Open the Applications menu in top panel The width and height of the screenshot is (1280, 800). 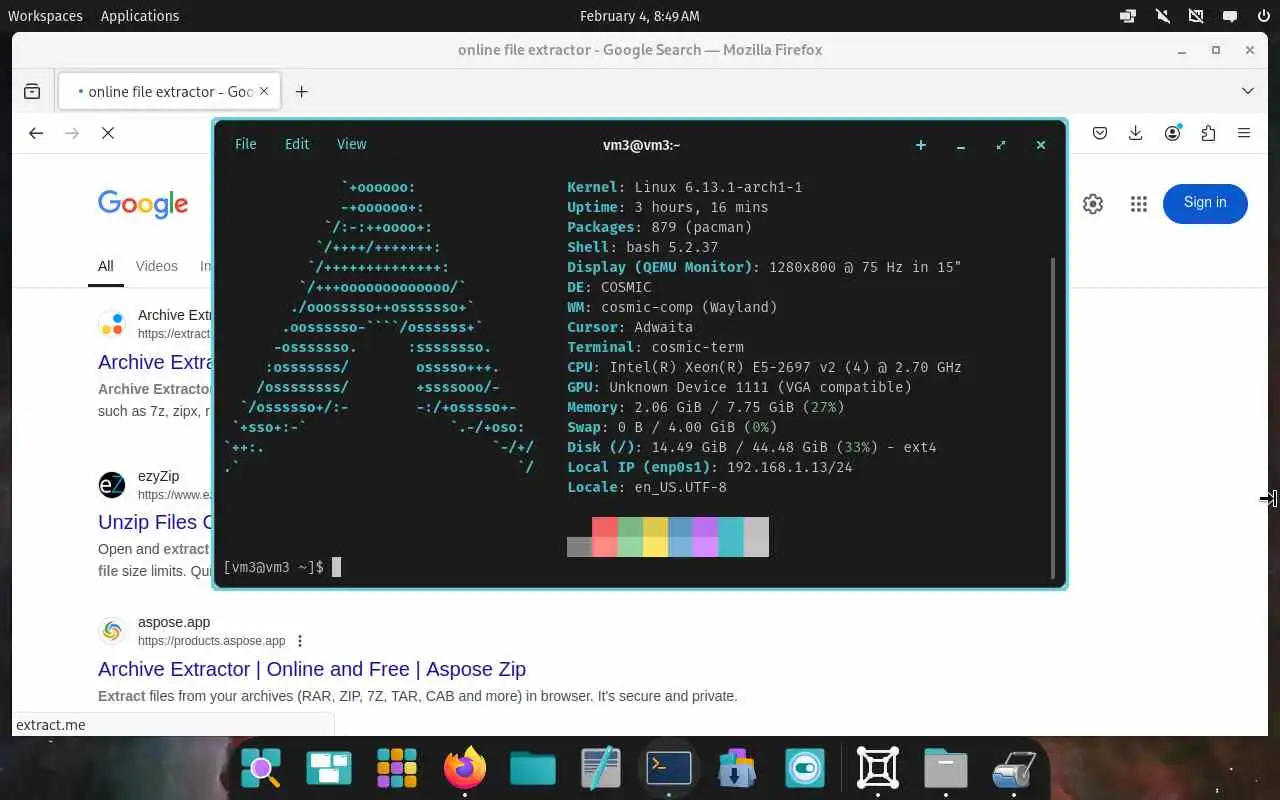click(x=140, y=16)
